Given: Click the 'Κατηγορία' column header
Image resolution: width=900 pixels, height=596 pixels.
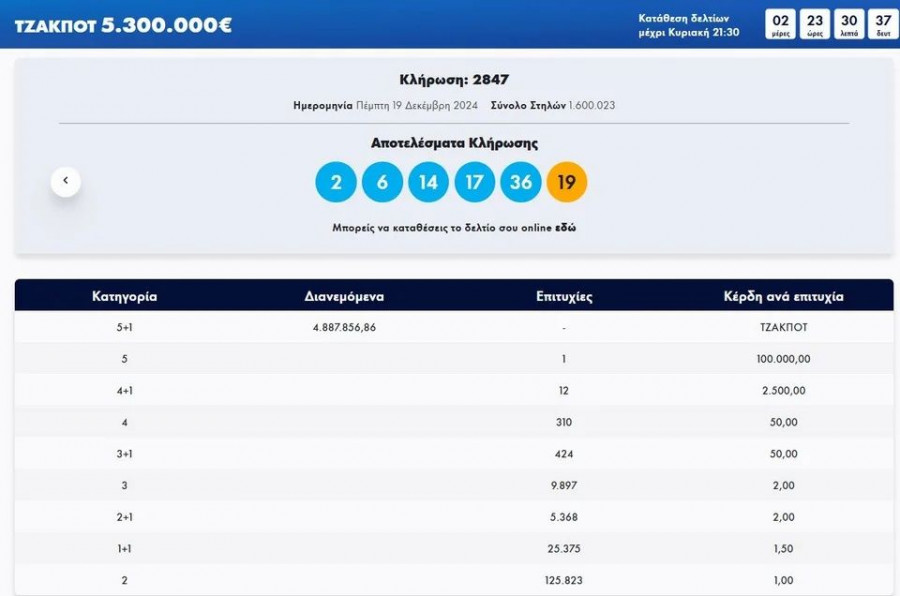Looking at the screenshot, I should point(124,297).
